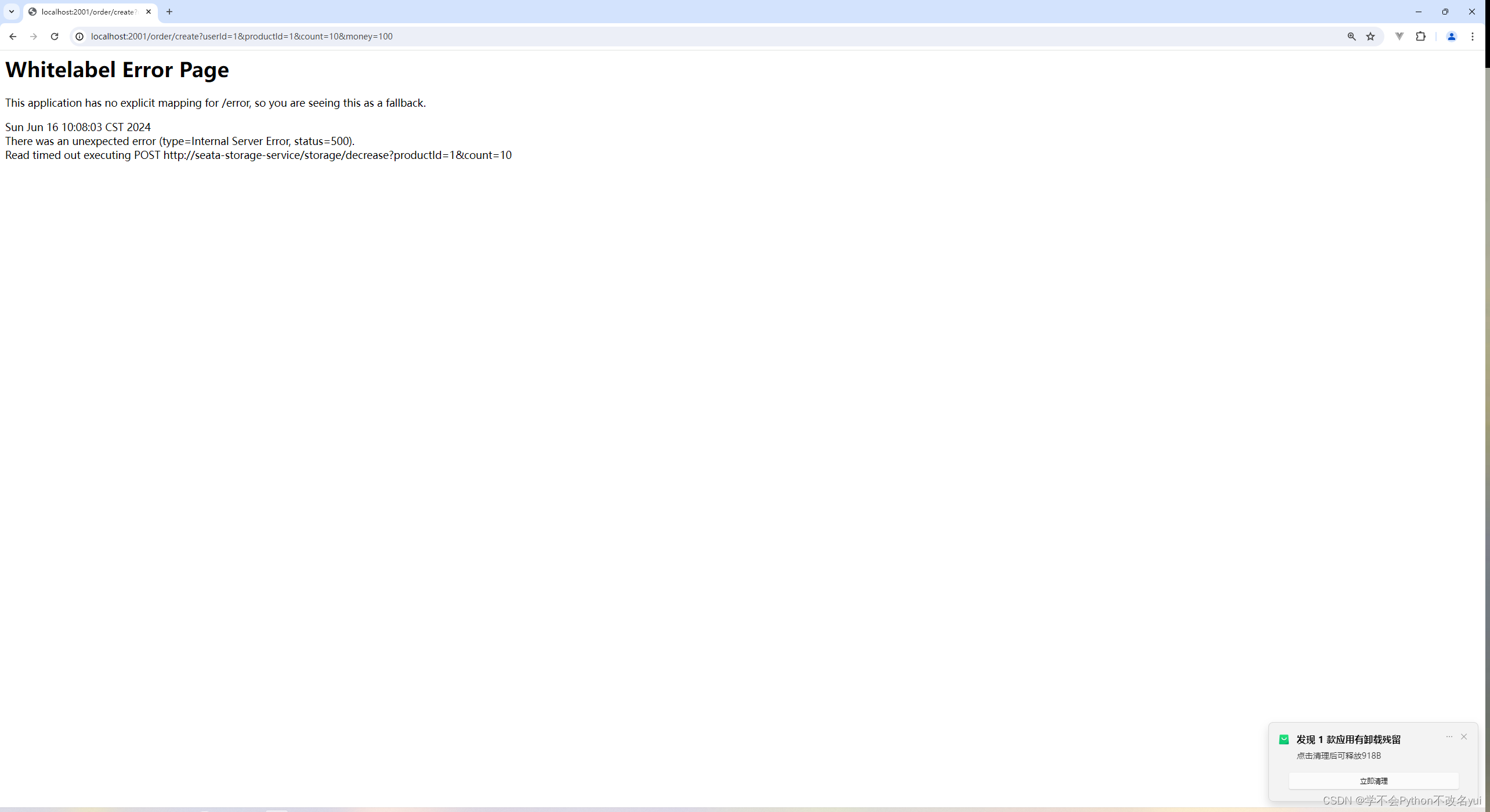Expand the tab search dropdown

[12, 12]
